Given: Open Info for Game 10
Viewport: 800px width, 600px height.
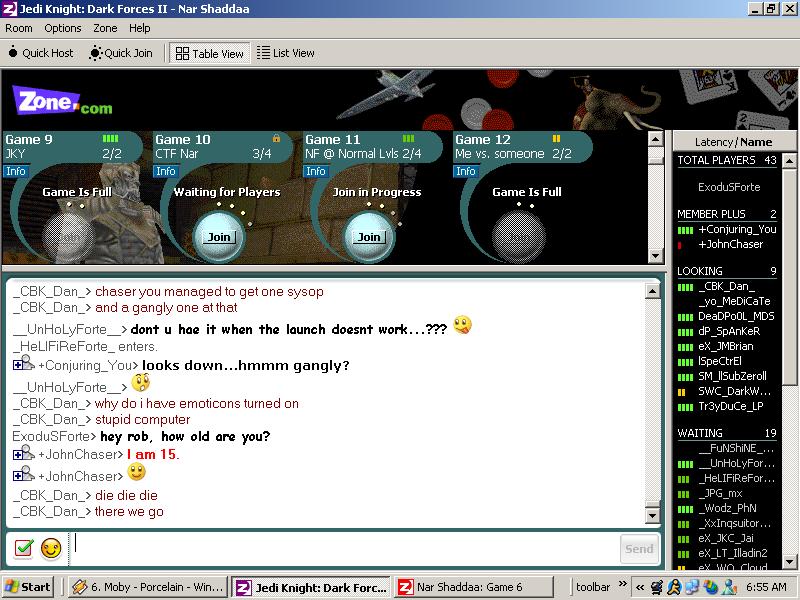Looking at the screenshot, I should [165, 171].
